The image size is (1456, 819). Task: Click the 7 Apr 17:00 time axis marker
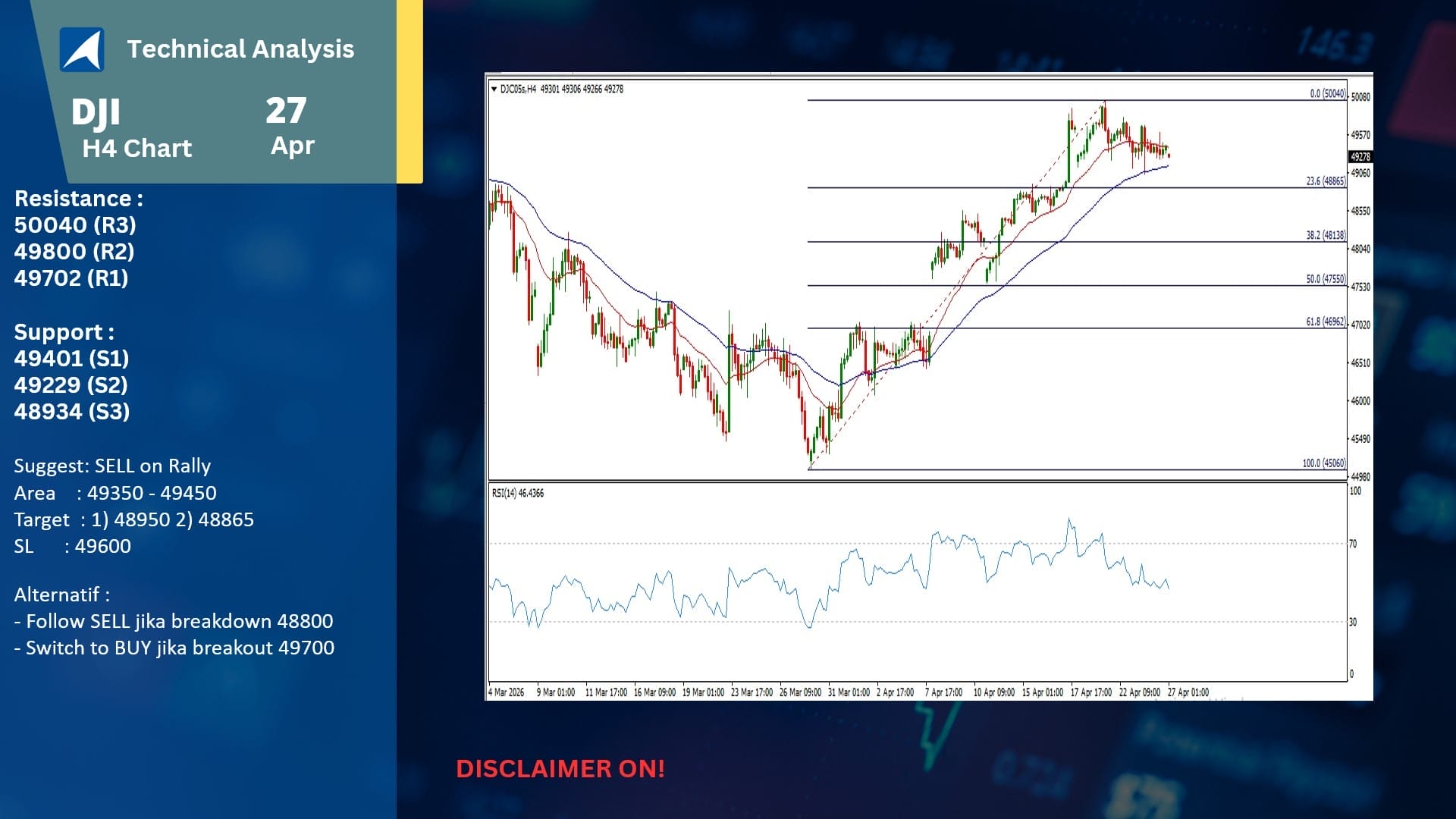pyautogui.click(x=943, y=692)
